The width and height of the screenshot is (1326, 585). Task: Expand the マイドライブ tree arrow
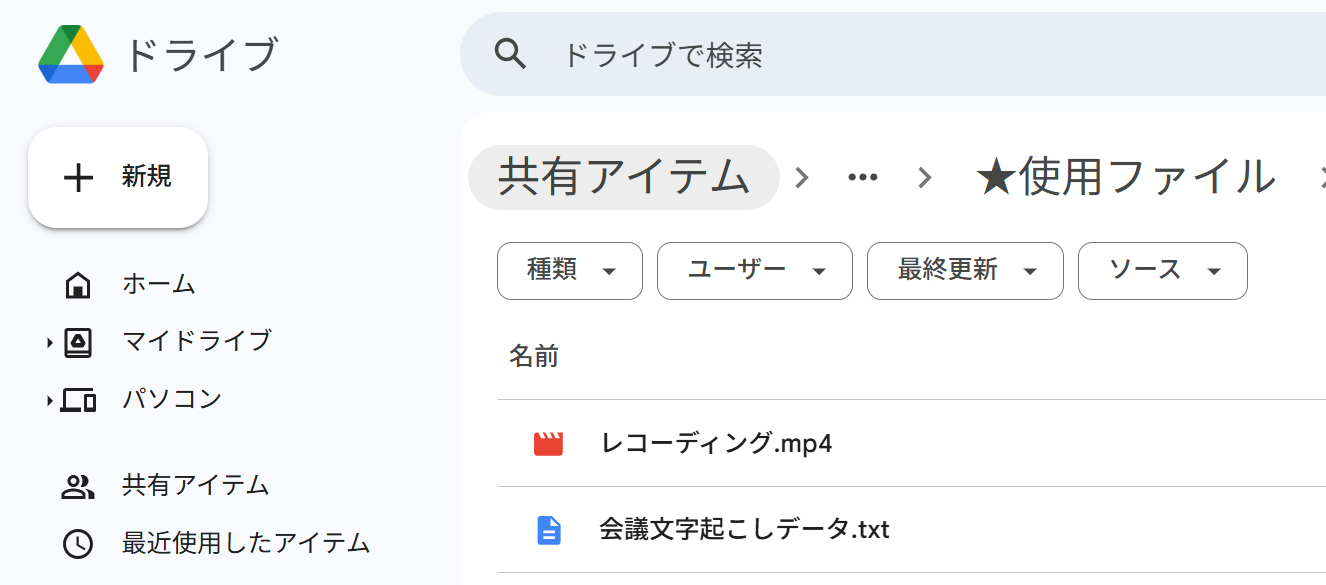[49, 343]
